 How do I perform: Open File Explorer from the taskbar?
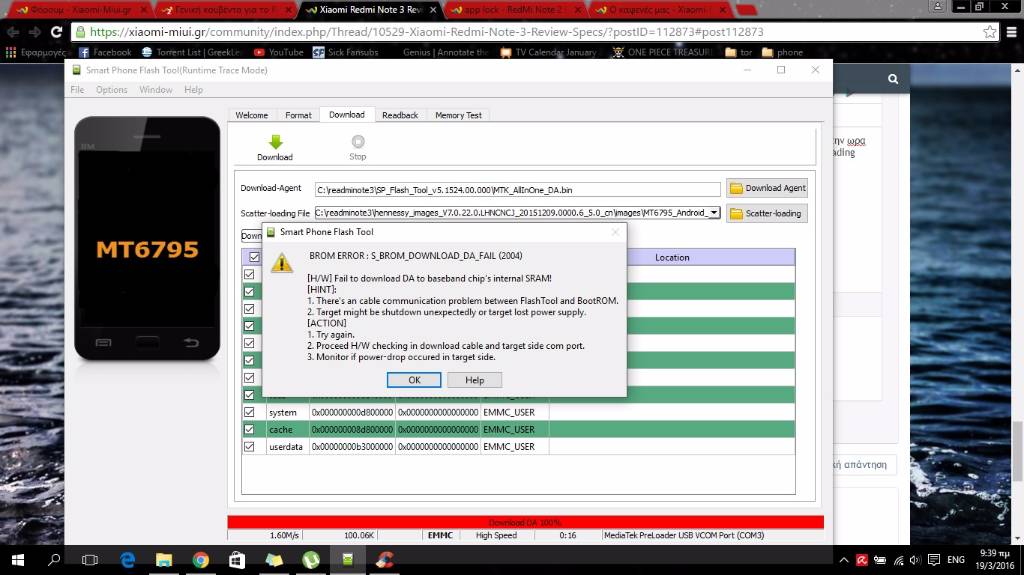(x=164, y=560)
